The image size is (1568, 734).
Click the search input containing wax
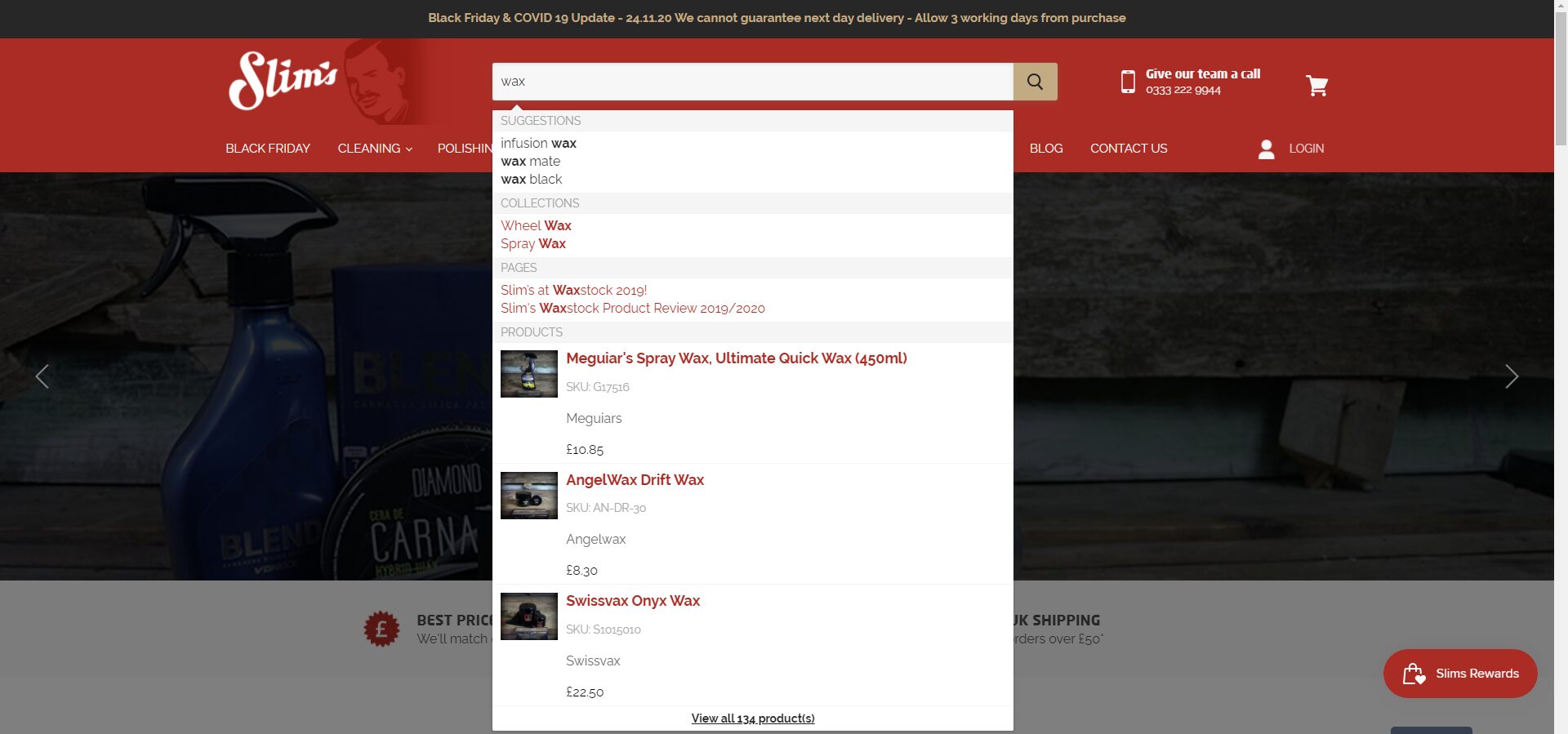tap(753, 82)
